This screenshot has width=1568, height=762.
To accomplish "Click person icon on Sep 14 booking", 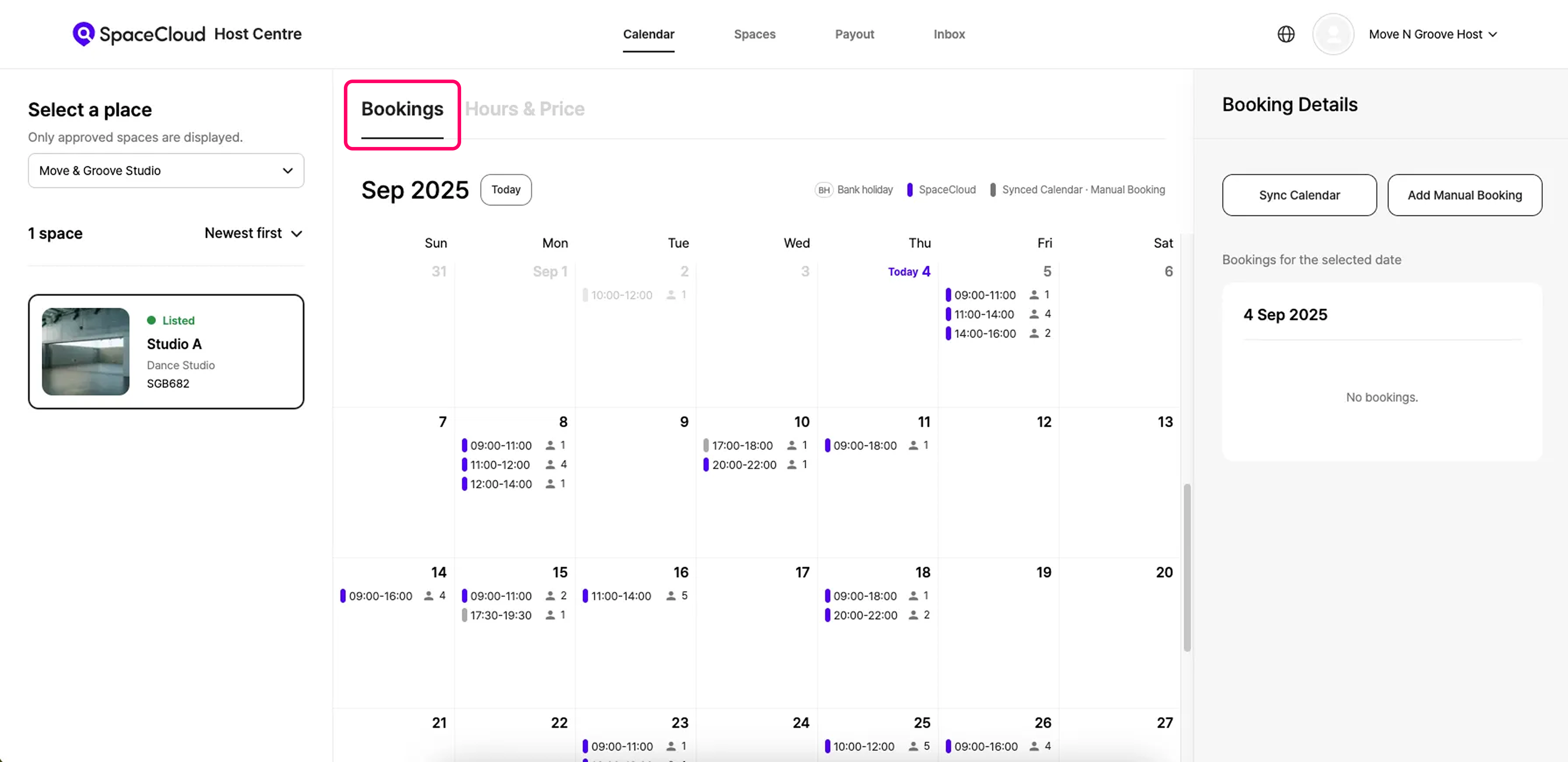I will tap(428, 596).
